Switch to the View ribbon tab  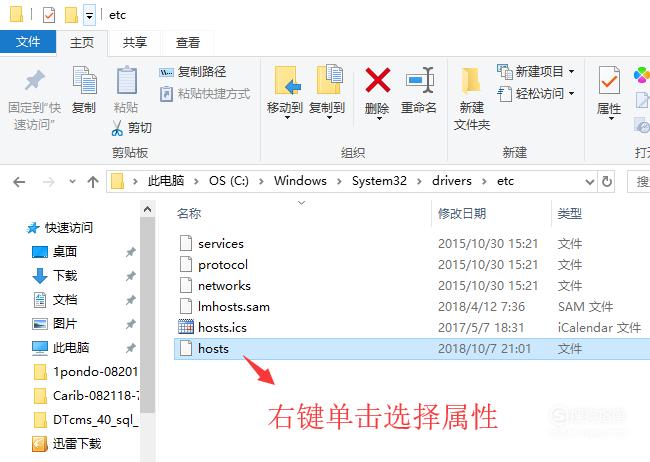coord(188,42)
